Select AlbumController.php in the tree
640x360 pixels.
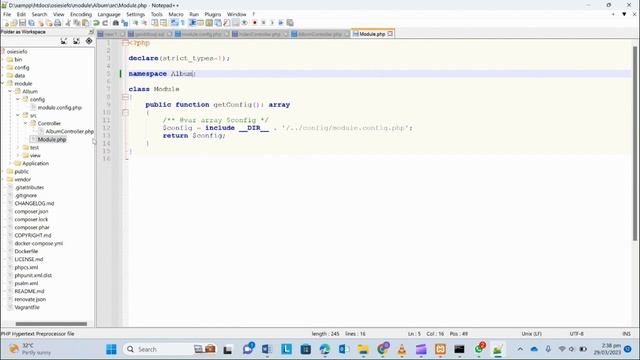(x=69, y=131)
